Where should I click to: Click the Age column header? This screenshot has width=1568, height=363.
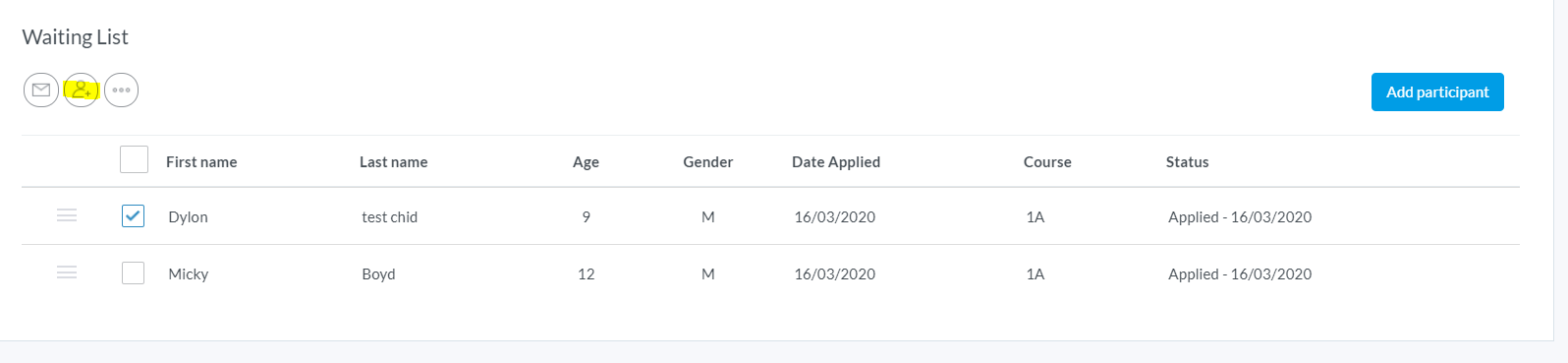[586, 162]
